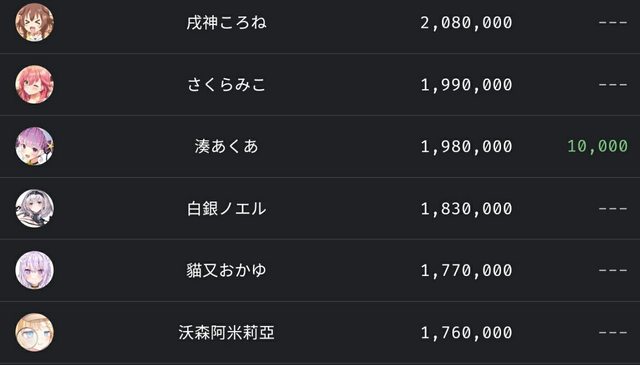This screenshot has height=365, width=640.
Task: Select the 1,760,000 subscriber count
Action: pos(466,333)
